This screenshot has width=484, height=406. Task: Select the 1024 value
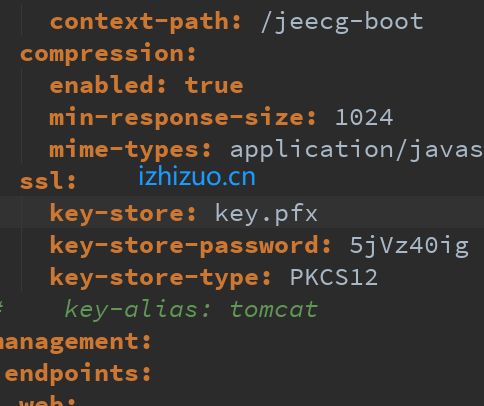tap(364, 117)
